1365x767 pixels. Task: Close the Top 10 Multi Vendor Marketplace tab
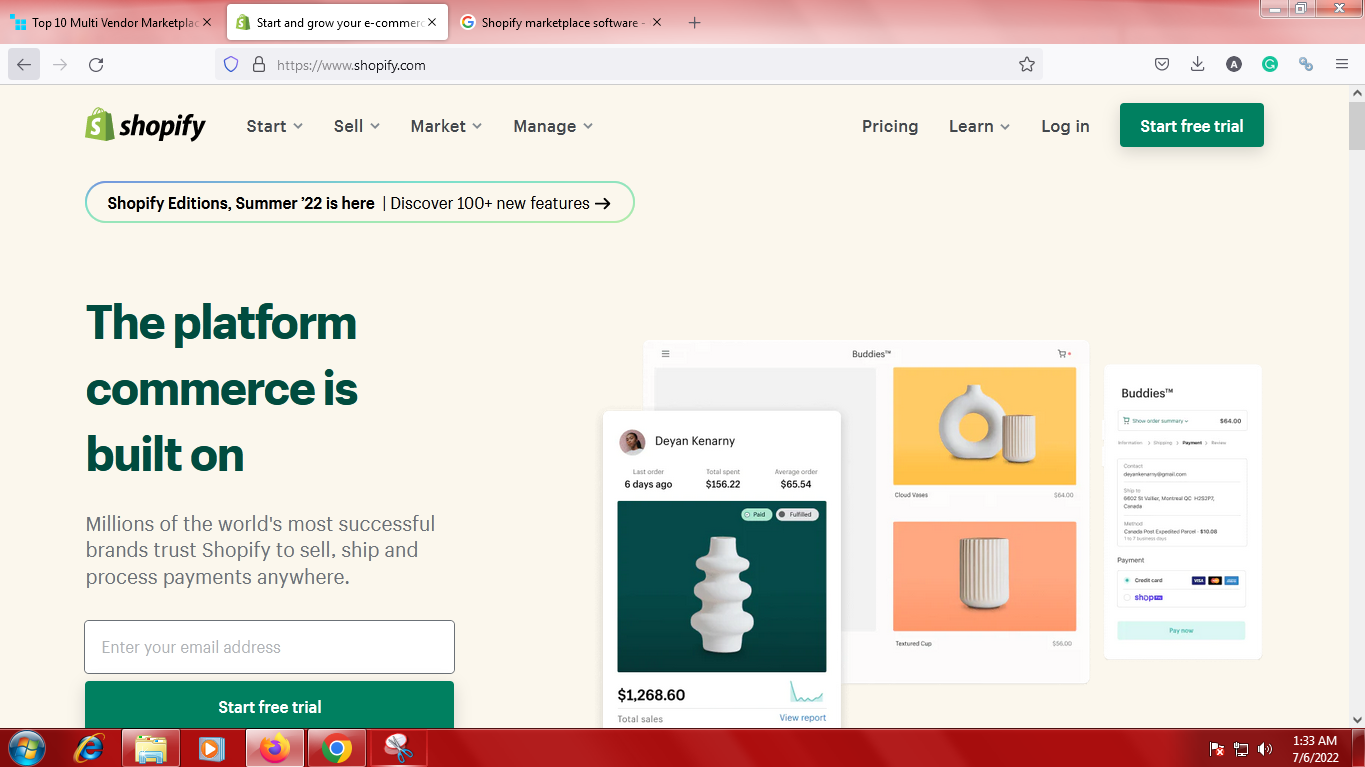[207, 22]
